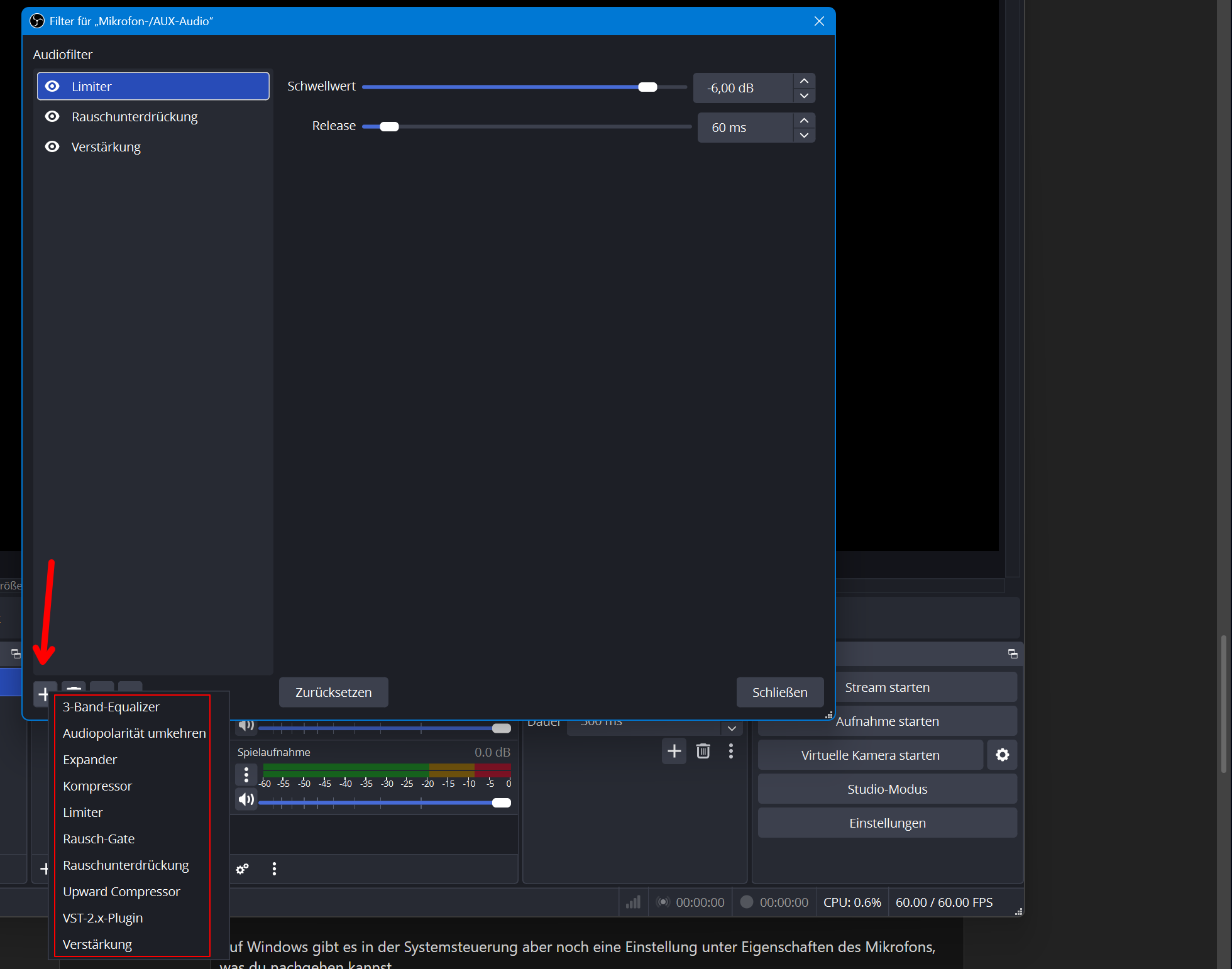1232x969 pixels.
Task: Expand the transition type dropdown arrow
Action: [732, 728]
